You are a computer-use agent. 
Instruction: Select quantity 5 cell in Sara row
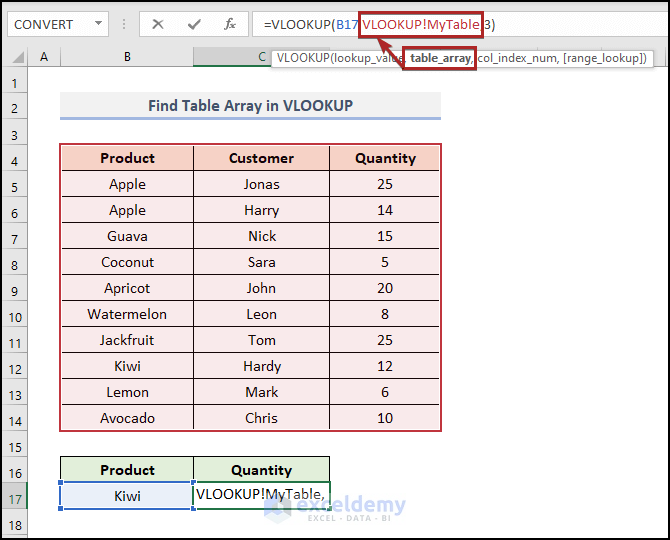pos(385,262)
